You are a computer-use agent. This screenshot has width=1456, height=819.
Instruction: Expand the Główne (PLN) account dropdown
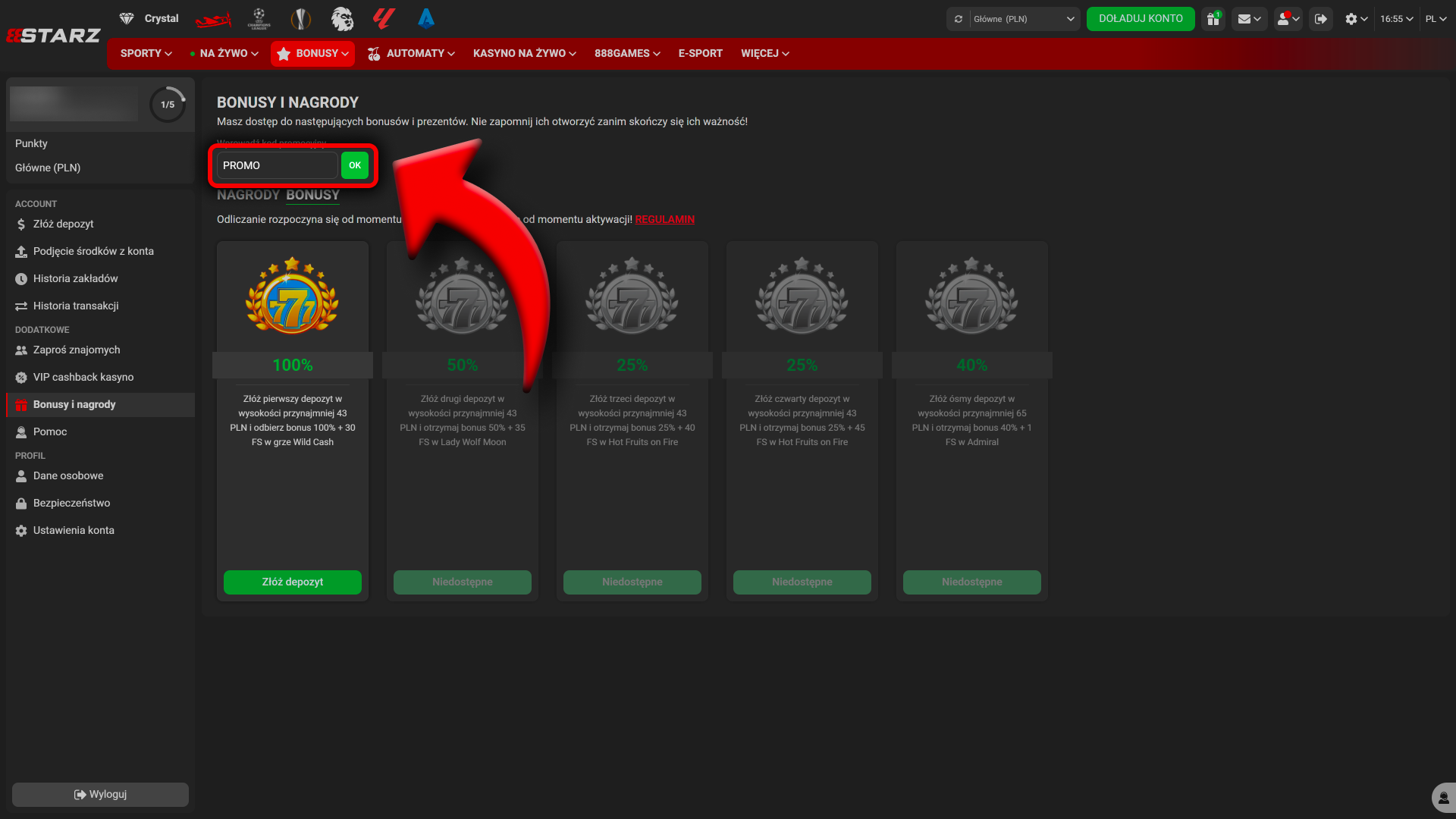pyautogui.click(x=1024, y=19)
